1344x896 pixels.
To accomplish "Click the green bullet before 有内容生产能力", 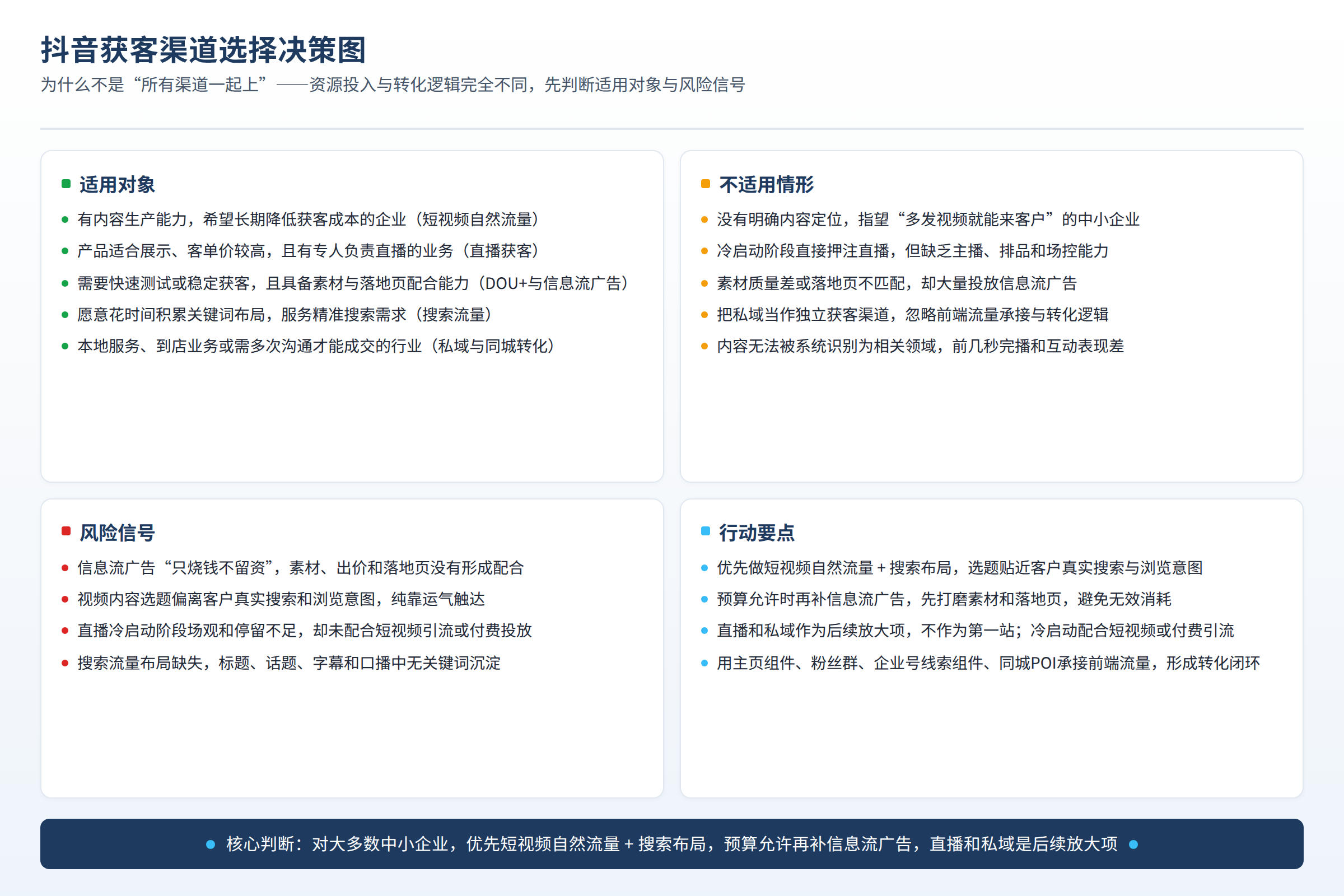I will pyautogui.click(x=65, y=220).
